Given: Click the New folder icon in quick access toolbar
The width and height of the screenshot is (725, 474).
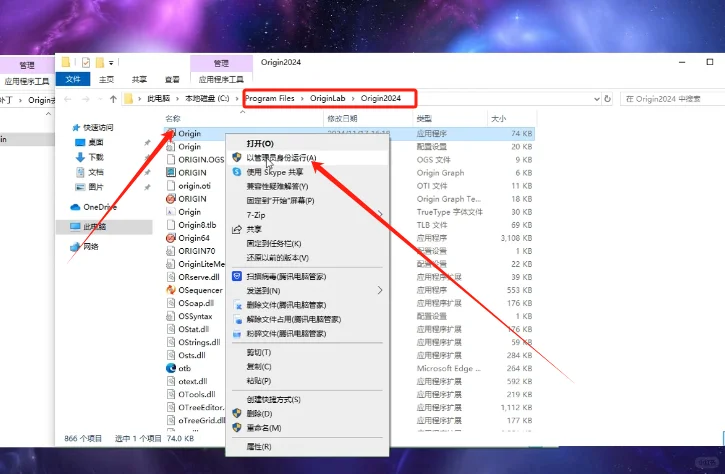Looking at the screenshot, I should tap(99, 62).
